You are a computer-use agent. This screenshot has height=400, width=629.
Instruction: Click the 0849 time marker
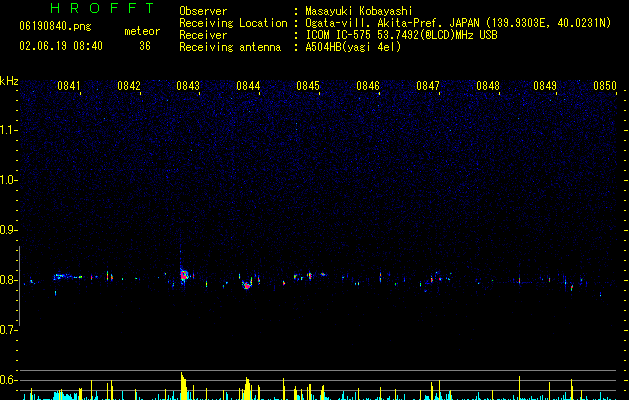pyautogui.click(x=545, y=86)
